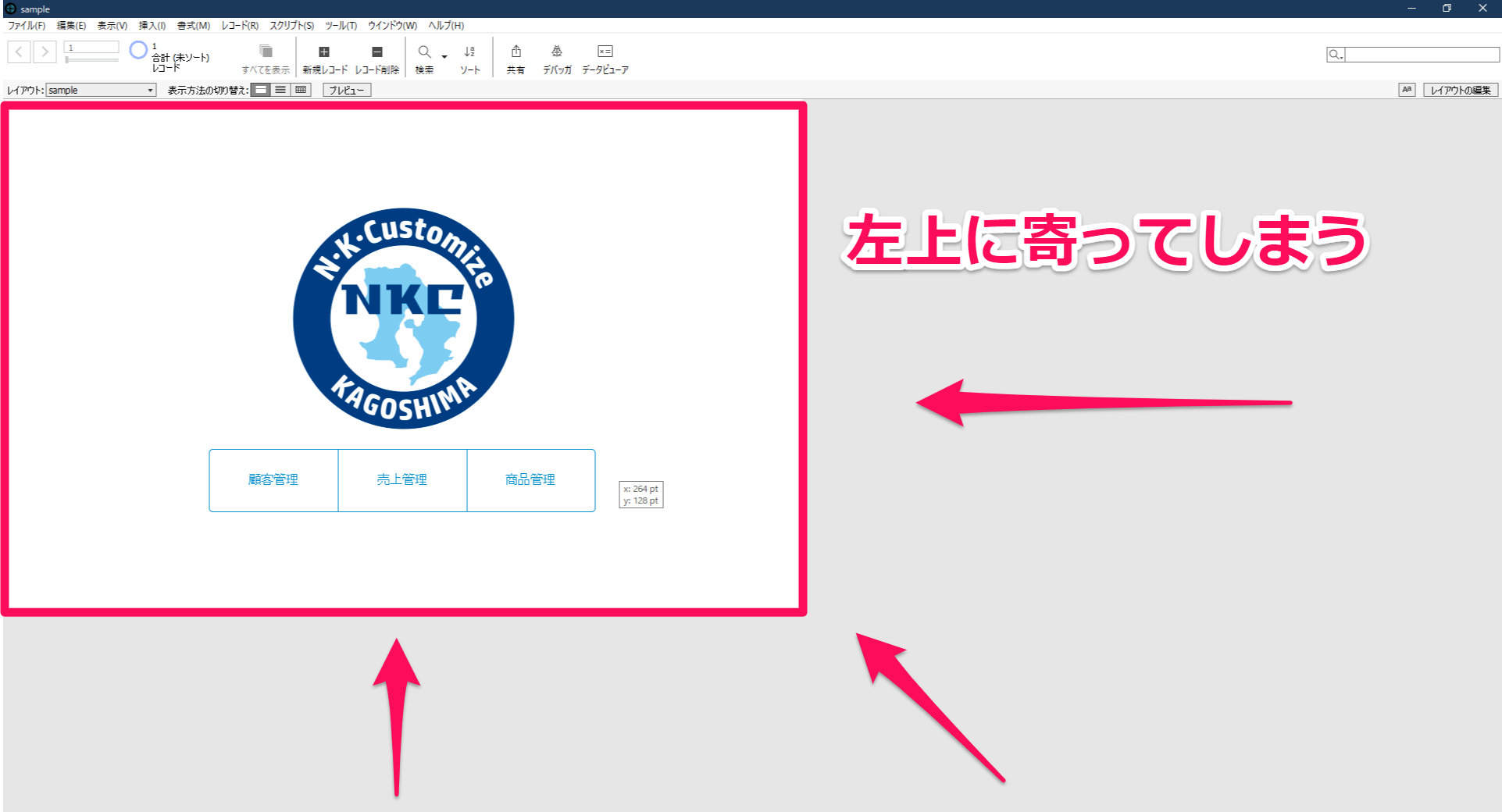Switch to form view toggle
This screenshot has height=812, width=1502.
261,90
